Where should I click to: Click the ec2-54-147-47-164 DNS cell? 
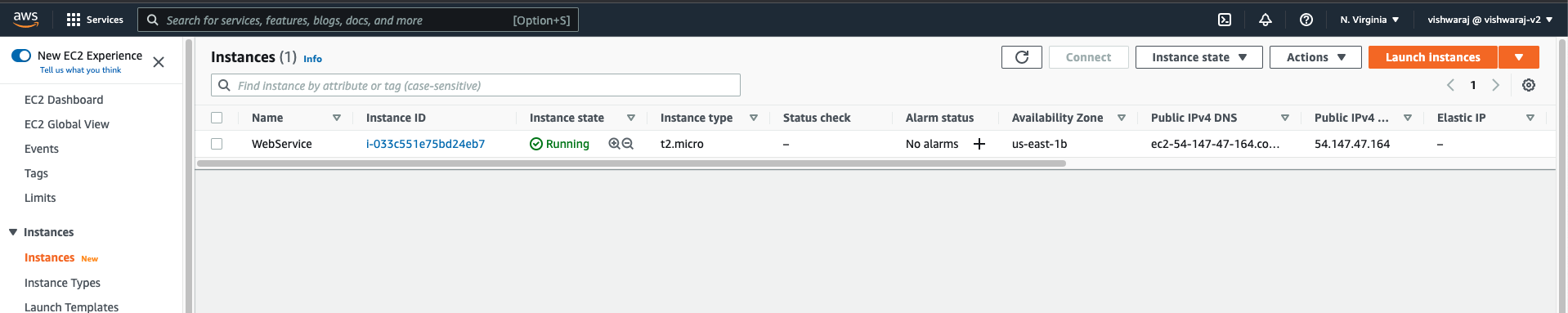coord(1215,144)
